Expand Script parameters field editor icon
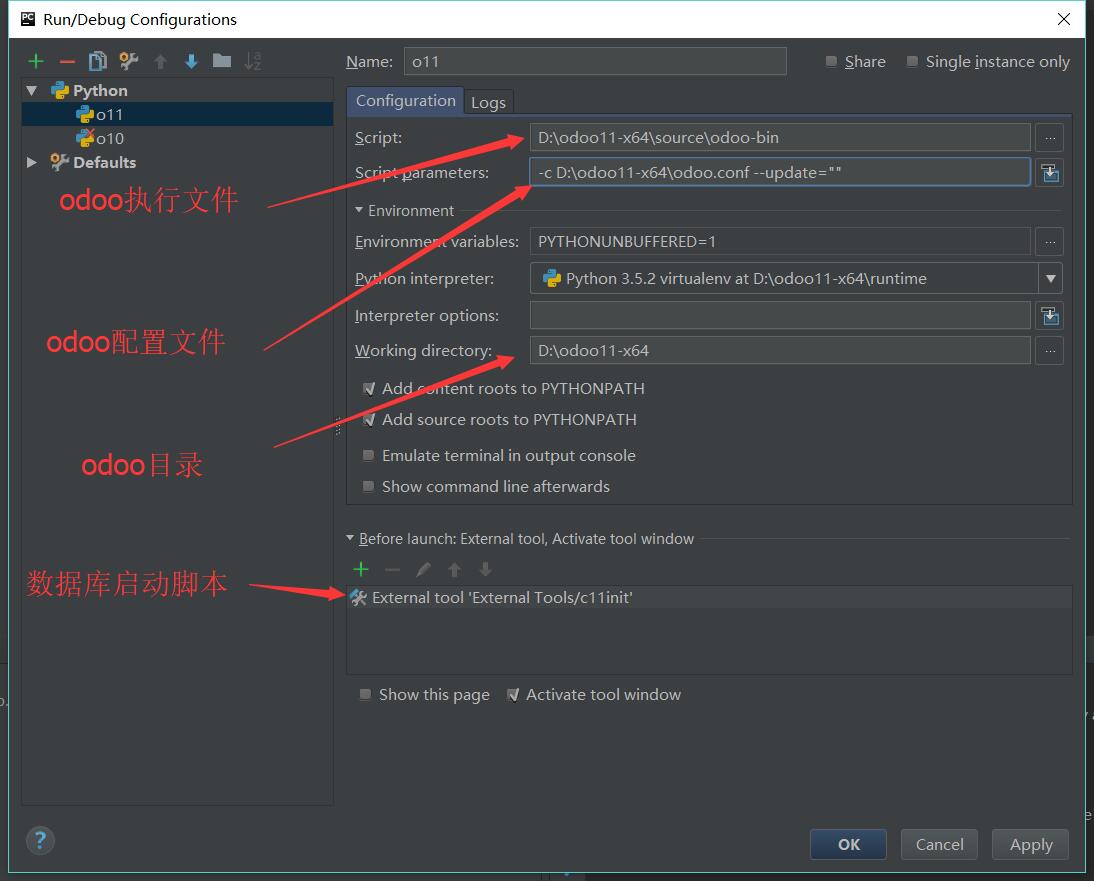Viewport: 1094px width, 881px height. click(1049, 172)
